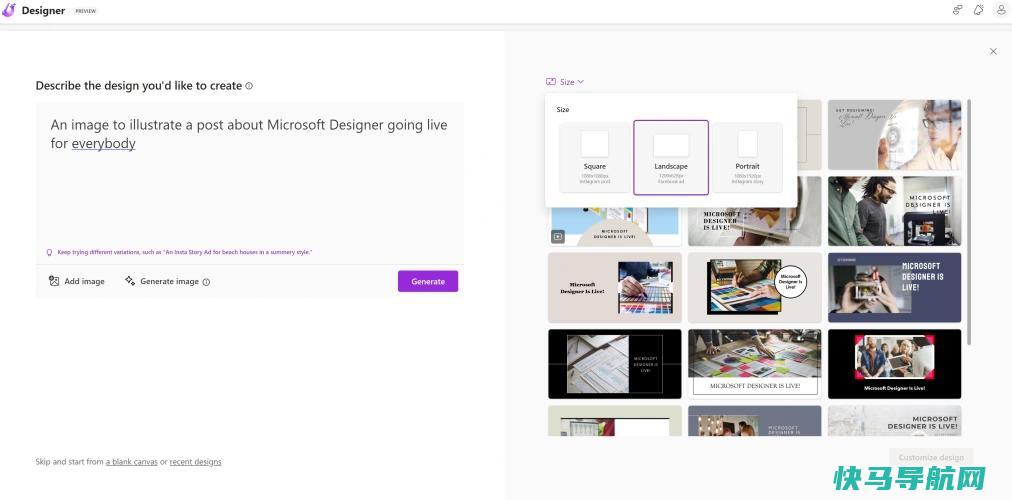Click the Add image icon
1012x500 pixels.
(54, 281)
